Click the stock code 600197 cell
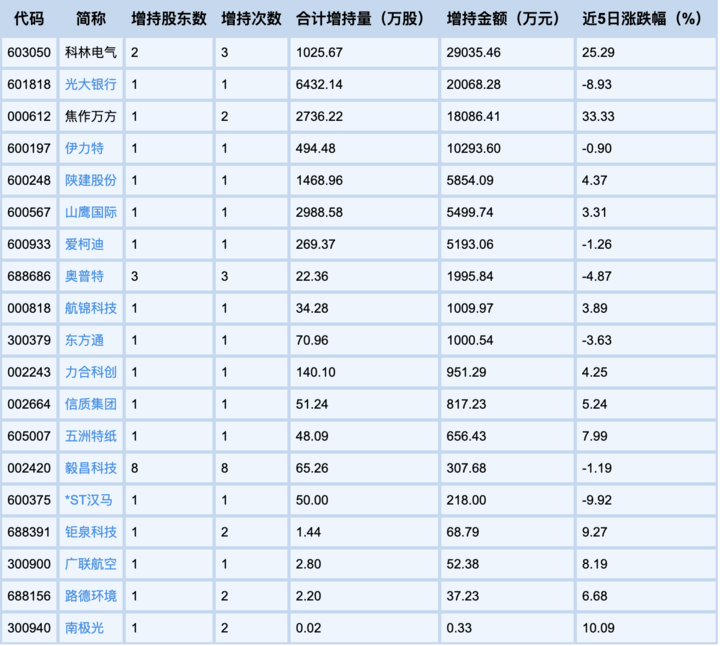The height and width of the screenshot is (646, 720). click(x=29, y=148)
